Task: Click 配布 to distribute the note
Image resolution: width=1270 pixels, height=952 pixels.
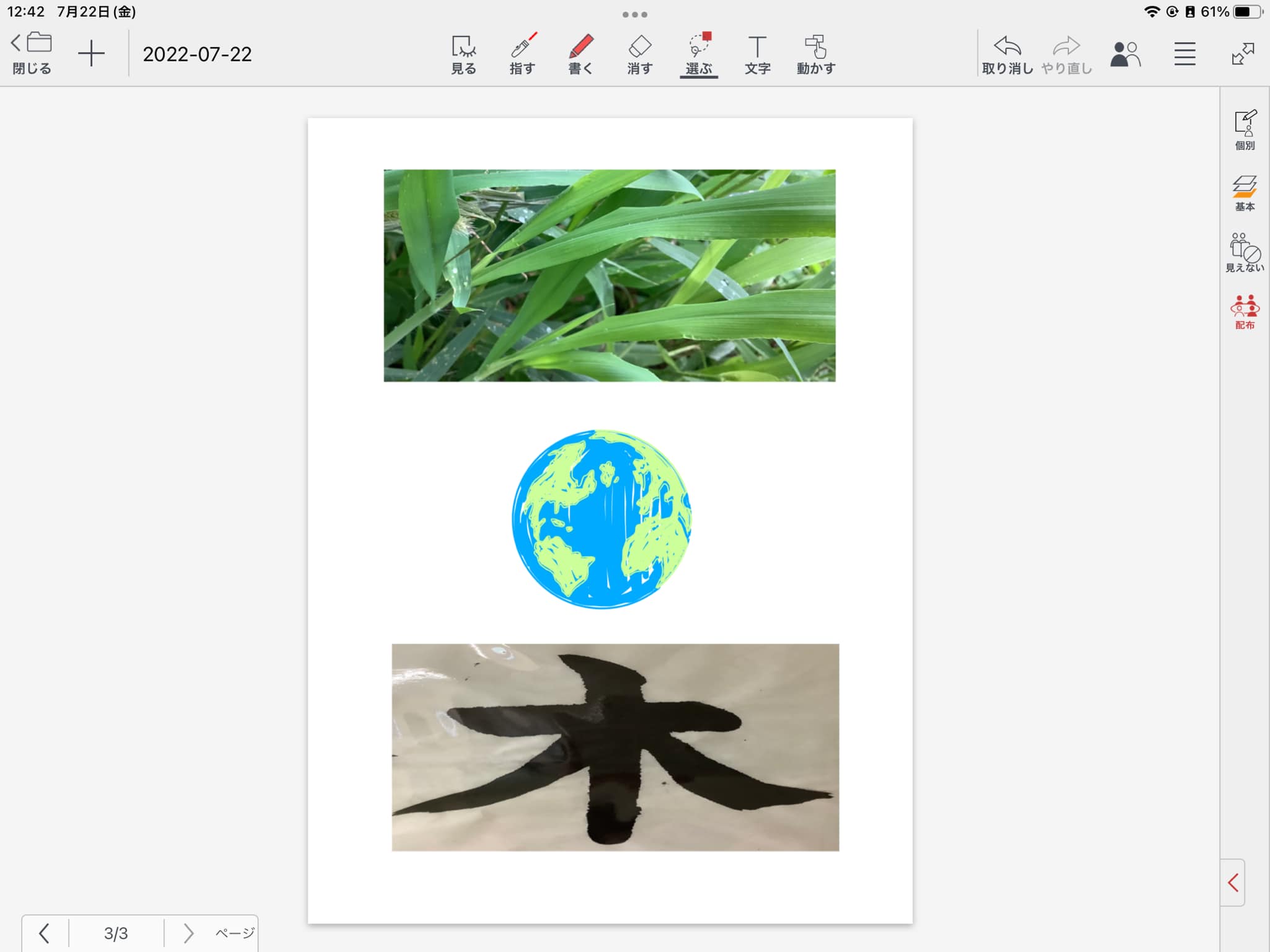Action: point(1245,312)
